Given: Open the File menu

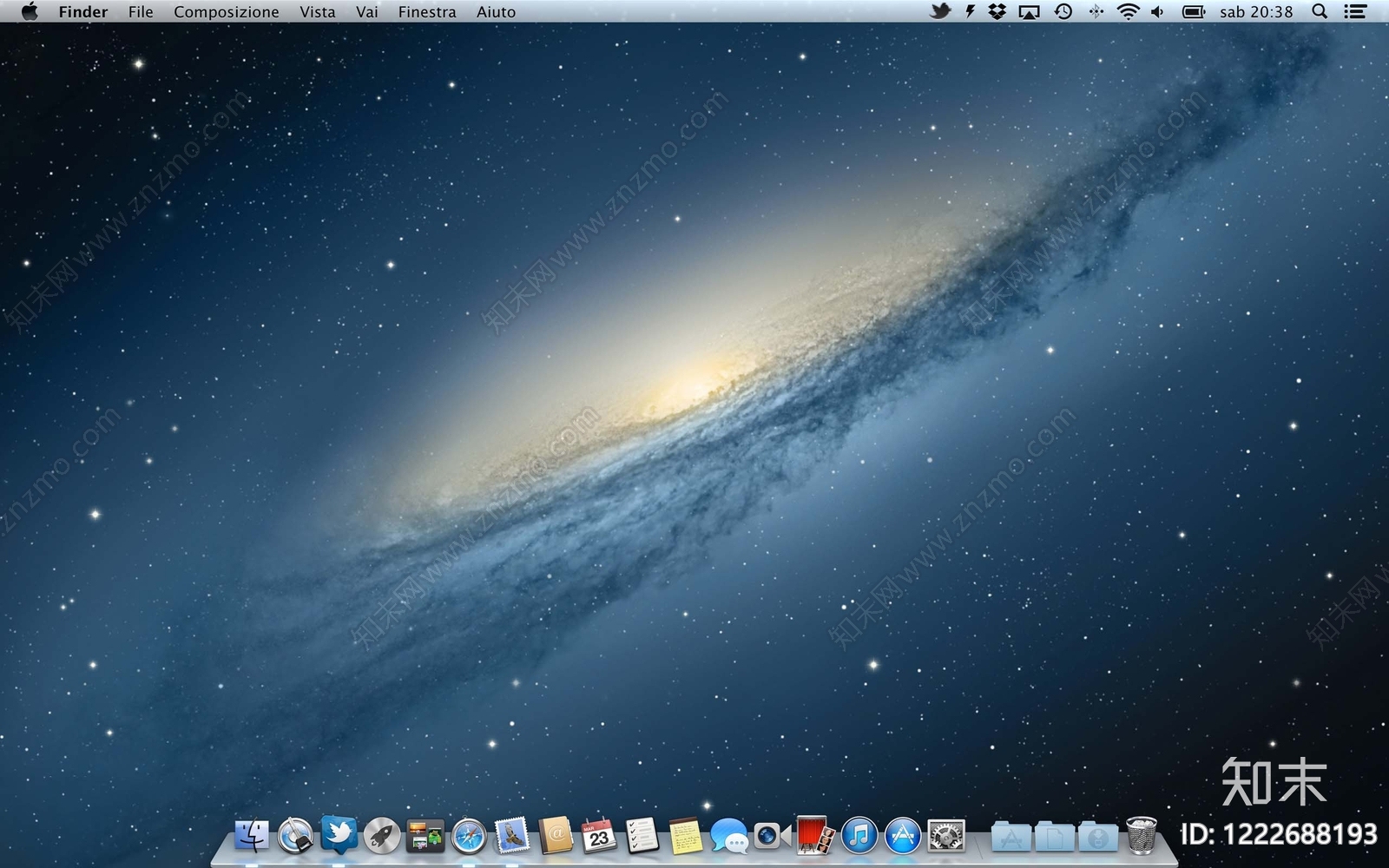Looking at the screenshot, I should [141, 12].
